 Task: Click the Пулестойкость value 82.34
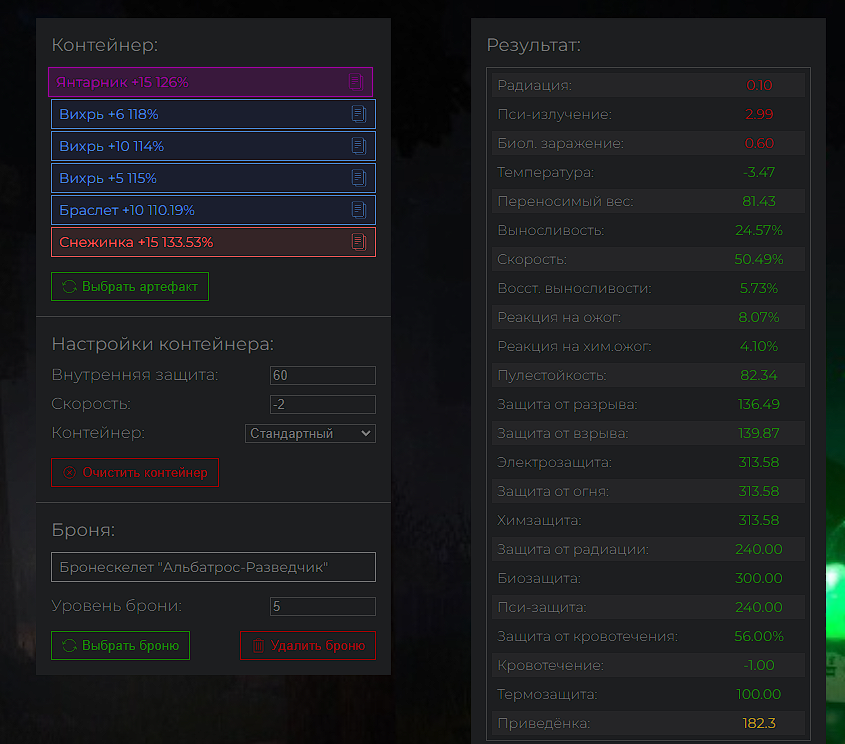[x=759, y=375]
